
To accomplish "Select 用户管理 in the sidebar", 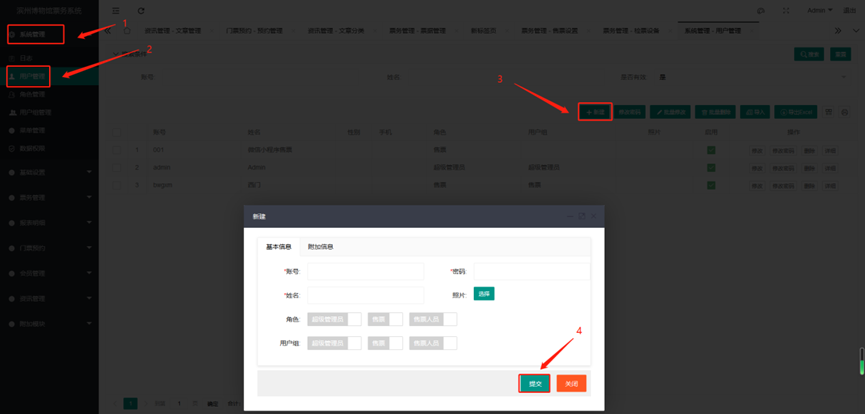I will point(34,76).
